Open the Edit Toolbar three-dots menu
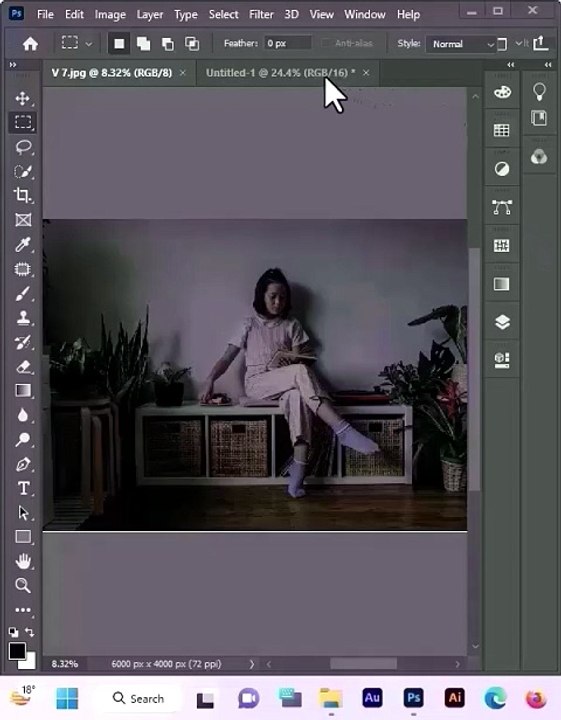The width and height of the screenshot is (561, 720). (x=23, y=610)
